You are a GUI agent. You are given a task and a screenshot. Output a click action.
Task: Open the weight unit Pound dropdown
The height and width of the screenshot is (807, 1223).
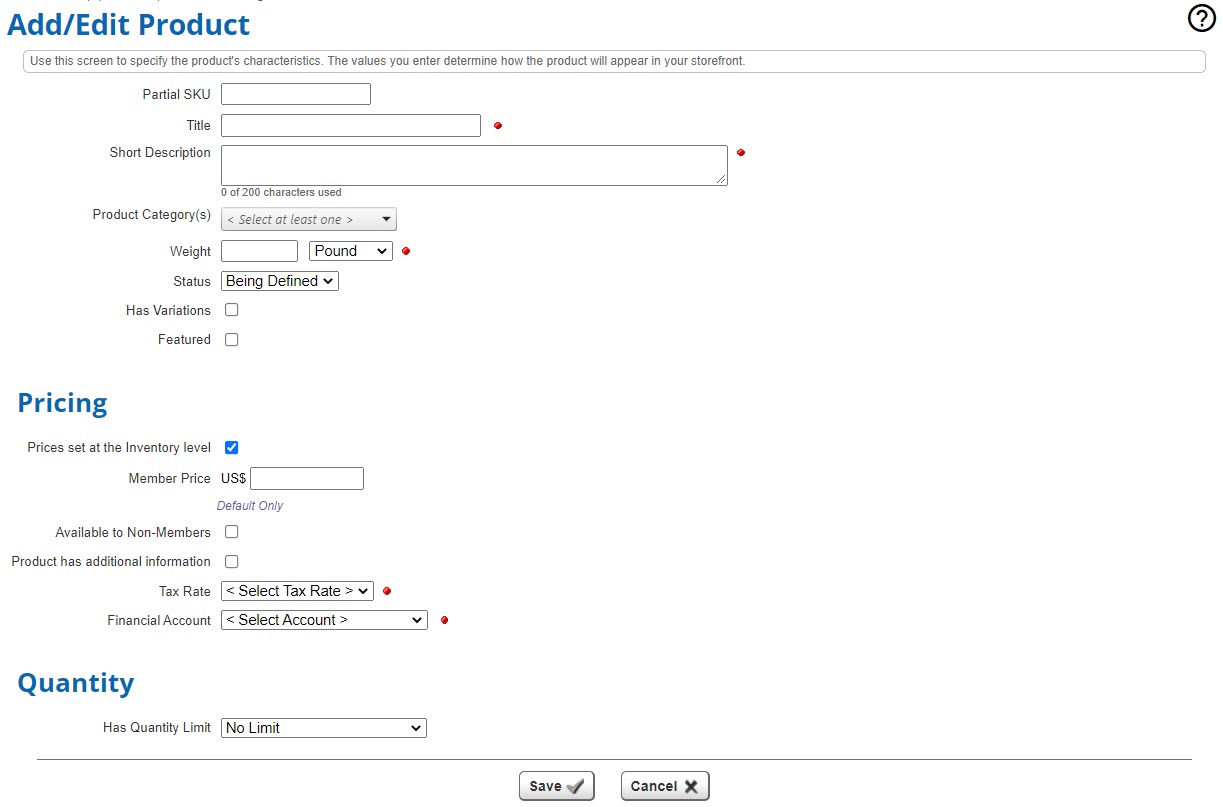point(350,250)
